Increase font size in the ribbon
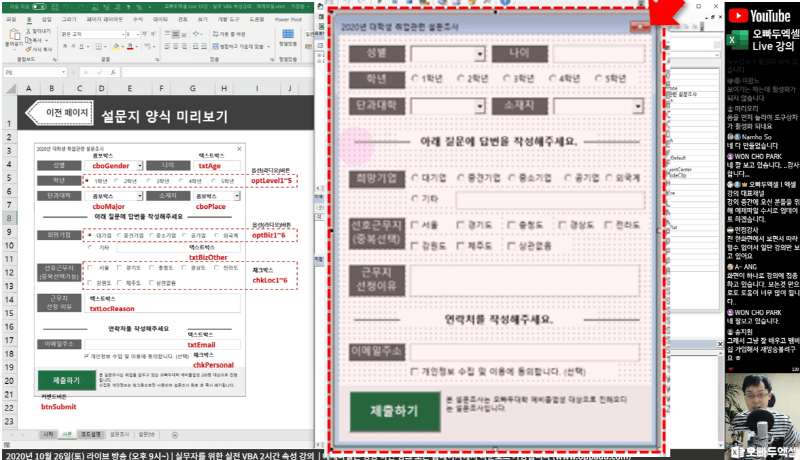The height and width of the screenshot is (460, 800). tap(144, 34)
